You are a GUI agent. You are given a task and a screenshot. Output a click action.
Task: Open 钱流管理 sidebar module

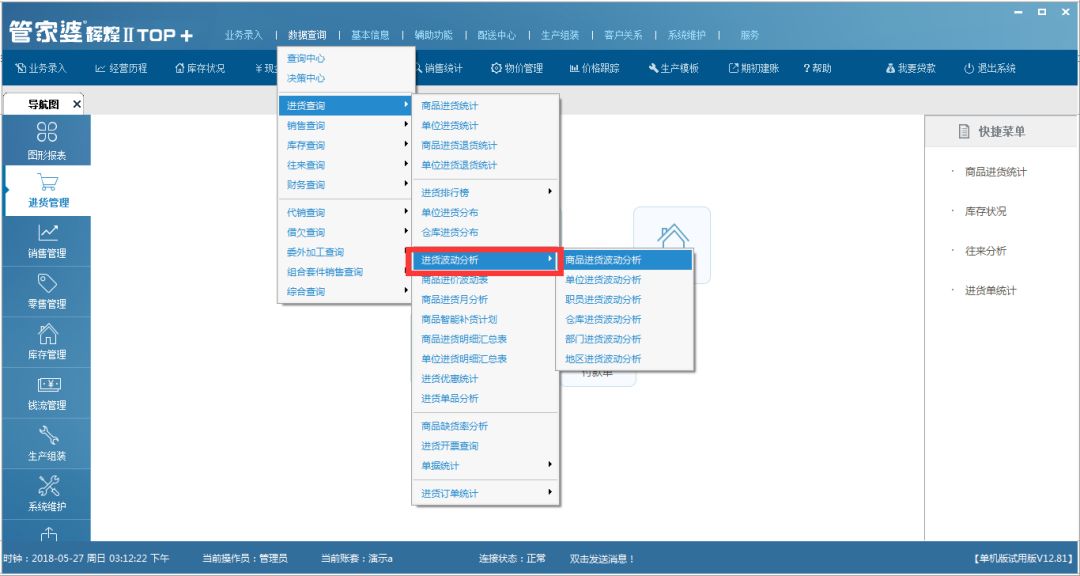coord(46,393)
